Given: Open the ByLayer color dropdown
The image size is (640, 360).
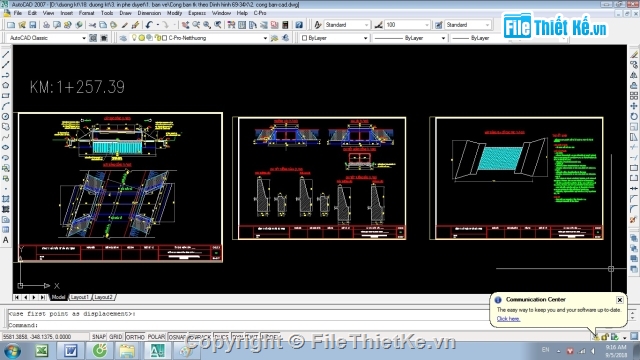Looking at the screenshot, I should click(334, 38).
